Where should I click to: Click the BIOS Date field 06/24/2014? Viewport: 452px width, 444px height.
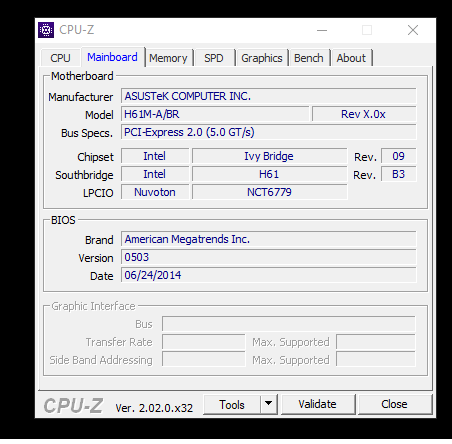[x=269, y=275]
